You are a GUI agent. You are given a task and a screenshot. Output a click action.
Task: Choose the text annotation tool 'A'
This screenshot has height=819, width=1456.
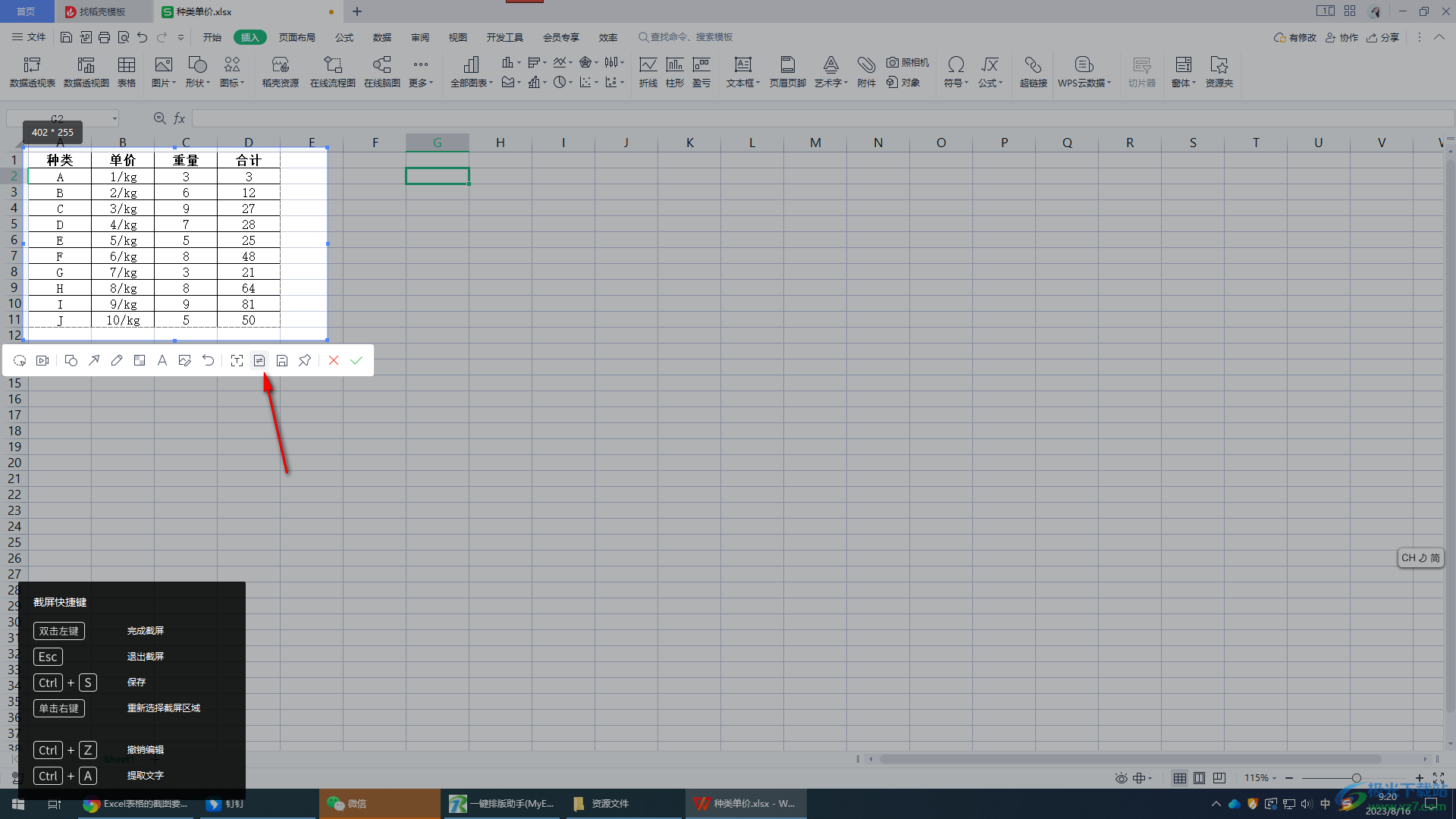tap(162, 361)
